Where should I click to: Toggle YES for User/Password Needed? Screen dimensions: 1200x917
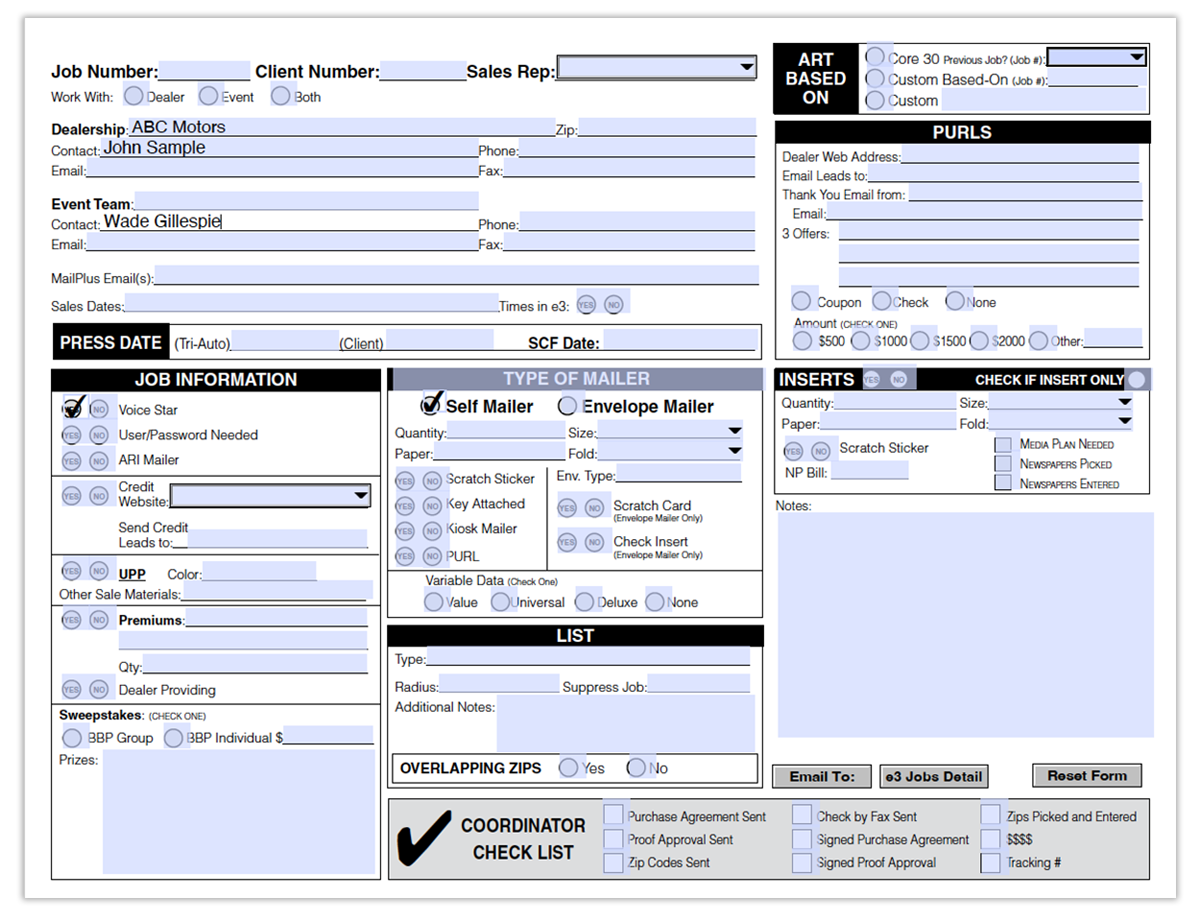(x=71, y=435)
